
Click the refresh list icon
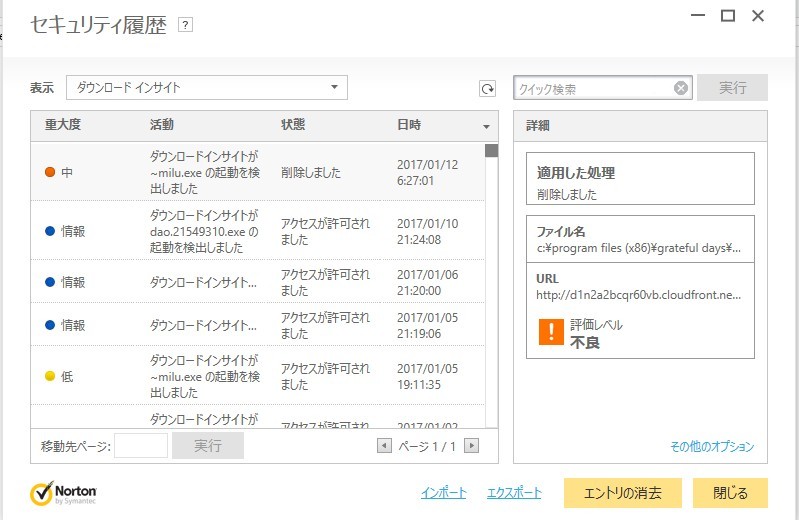point(487,89)
